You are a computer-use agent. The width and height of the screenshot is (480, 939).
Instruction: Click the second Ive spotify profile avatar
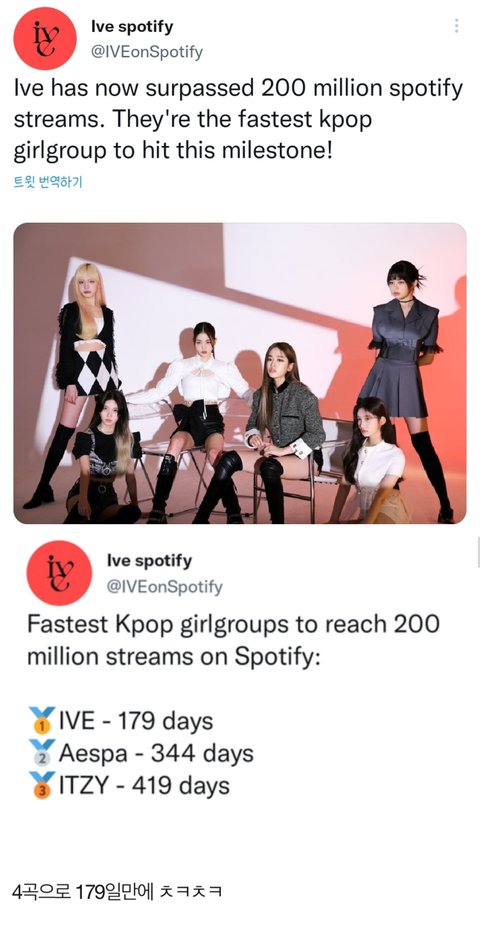[x=59, y=573]
